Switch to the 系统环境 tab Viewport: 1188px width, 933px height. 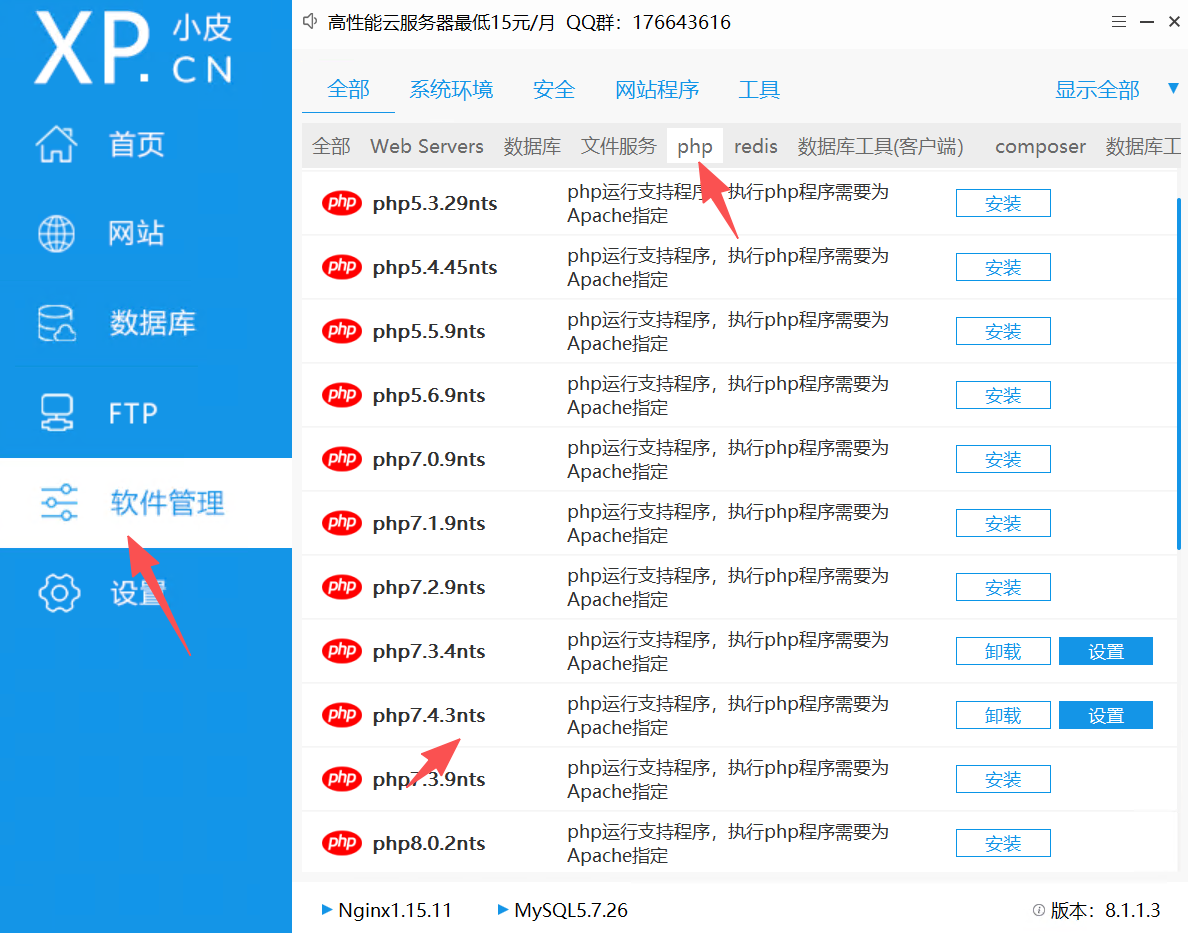tap(451, 90)
